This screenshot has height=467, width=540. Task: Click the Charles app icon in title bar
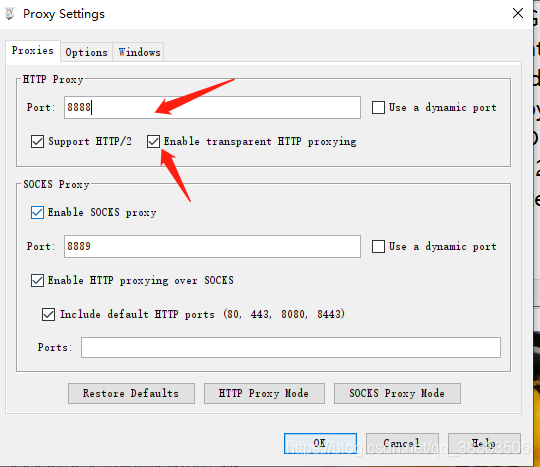(10, 14)
